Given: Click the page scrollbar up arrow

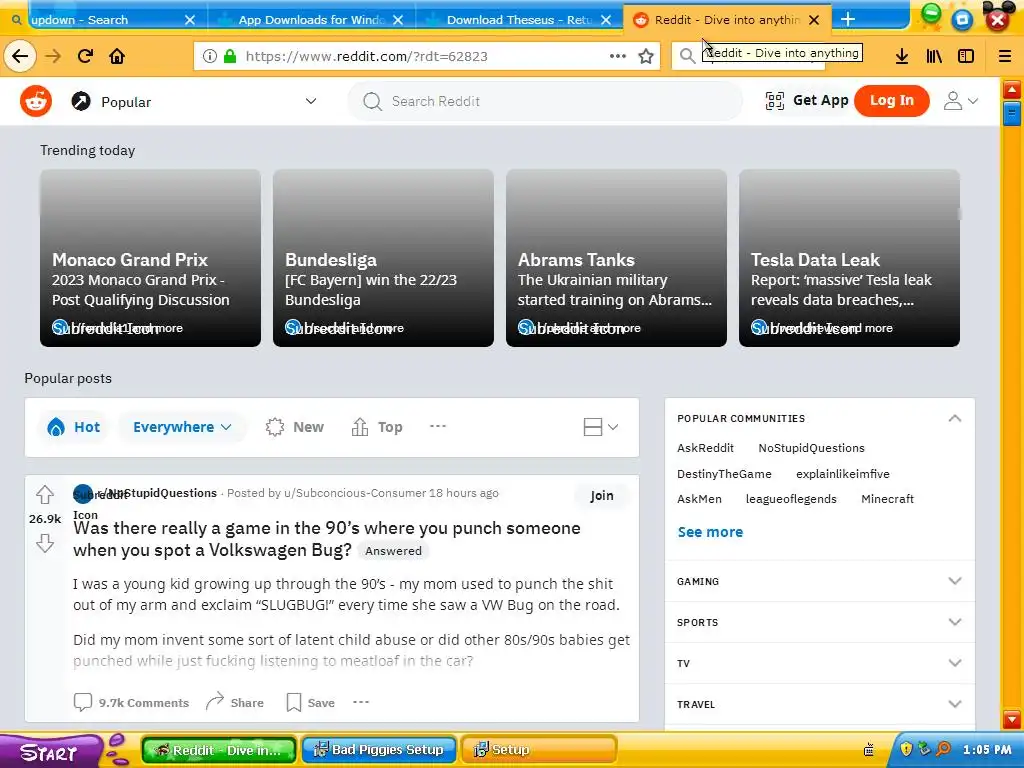Looking at the screenshot, I should tap(1012, 89).
